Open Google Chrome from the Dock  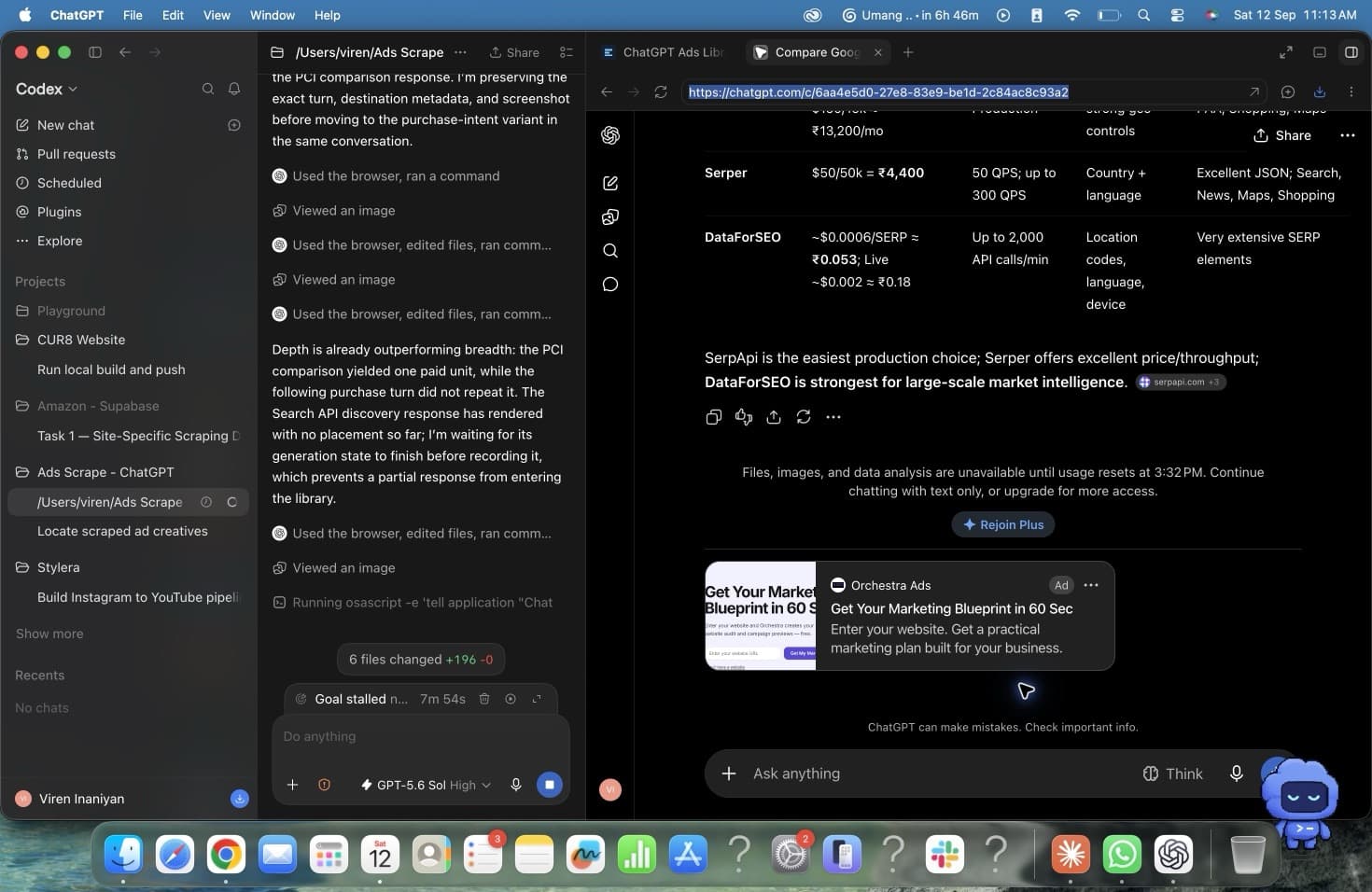(226, 854)
